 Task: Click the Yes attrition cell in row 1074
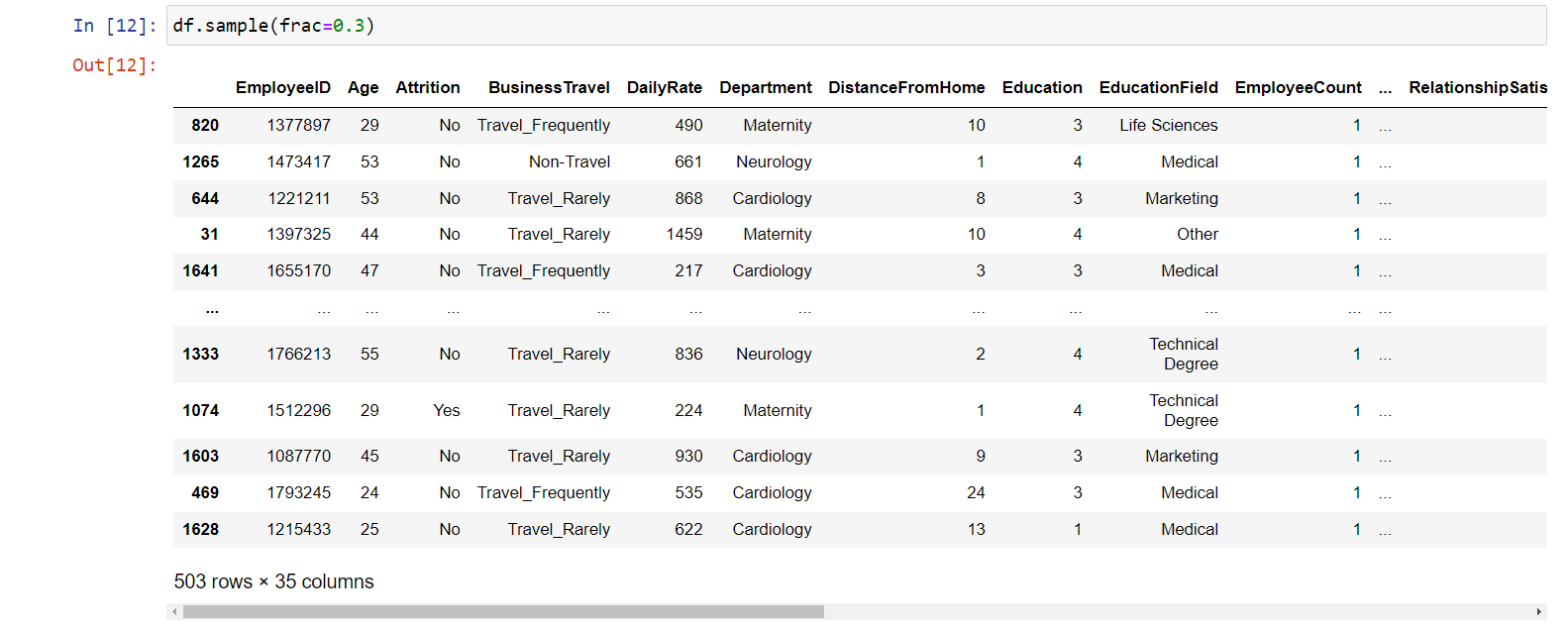tap(446, 410)
